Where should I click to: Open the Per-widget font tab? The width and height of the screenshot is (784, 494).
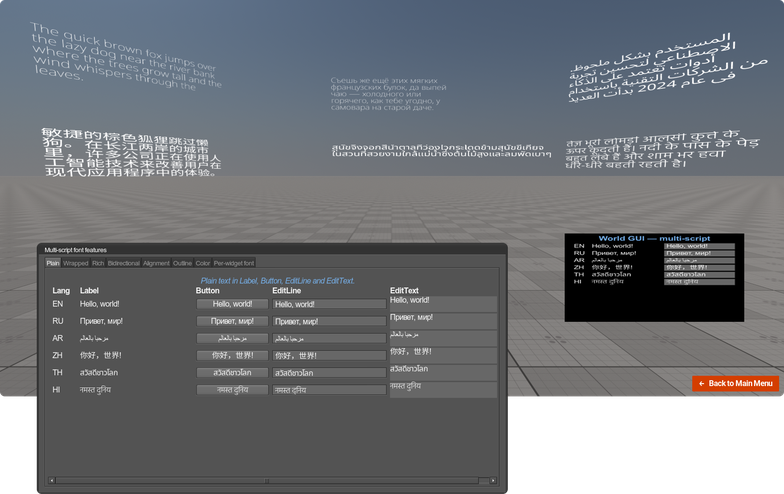pos(234,263)
